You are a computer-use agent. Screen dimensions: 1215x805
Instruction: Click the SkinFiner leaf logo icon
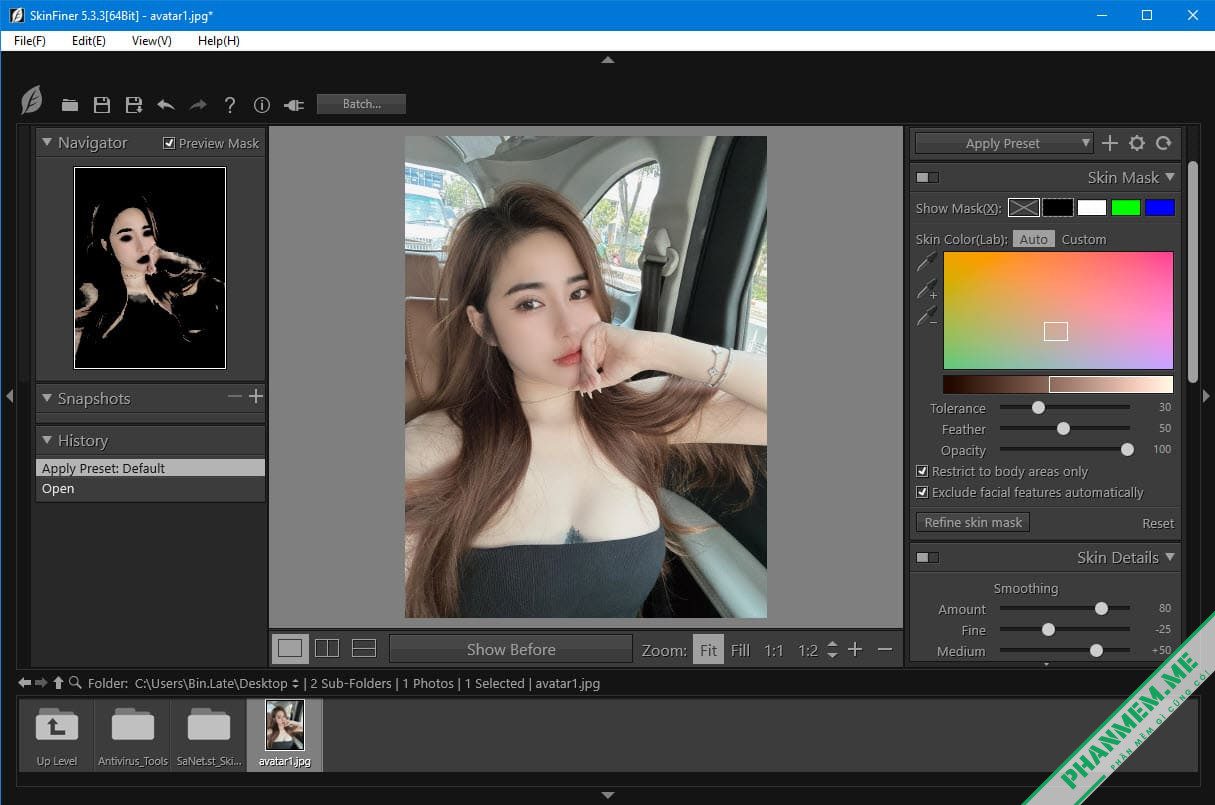click(32, 100)
